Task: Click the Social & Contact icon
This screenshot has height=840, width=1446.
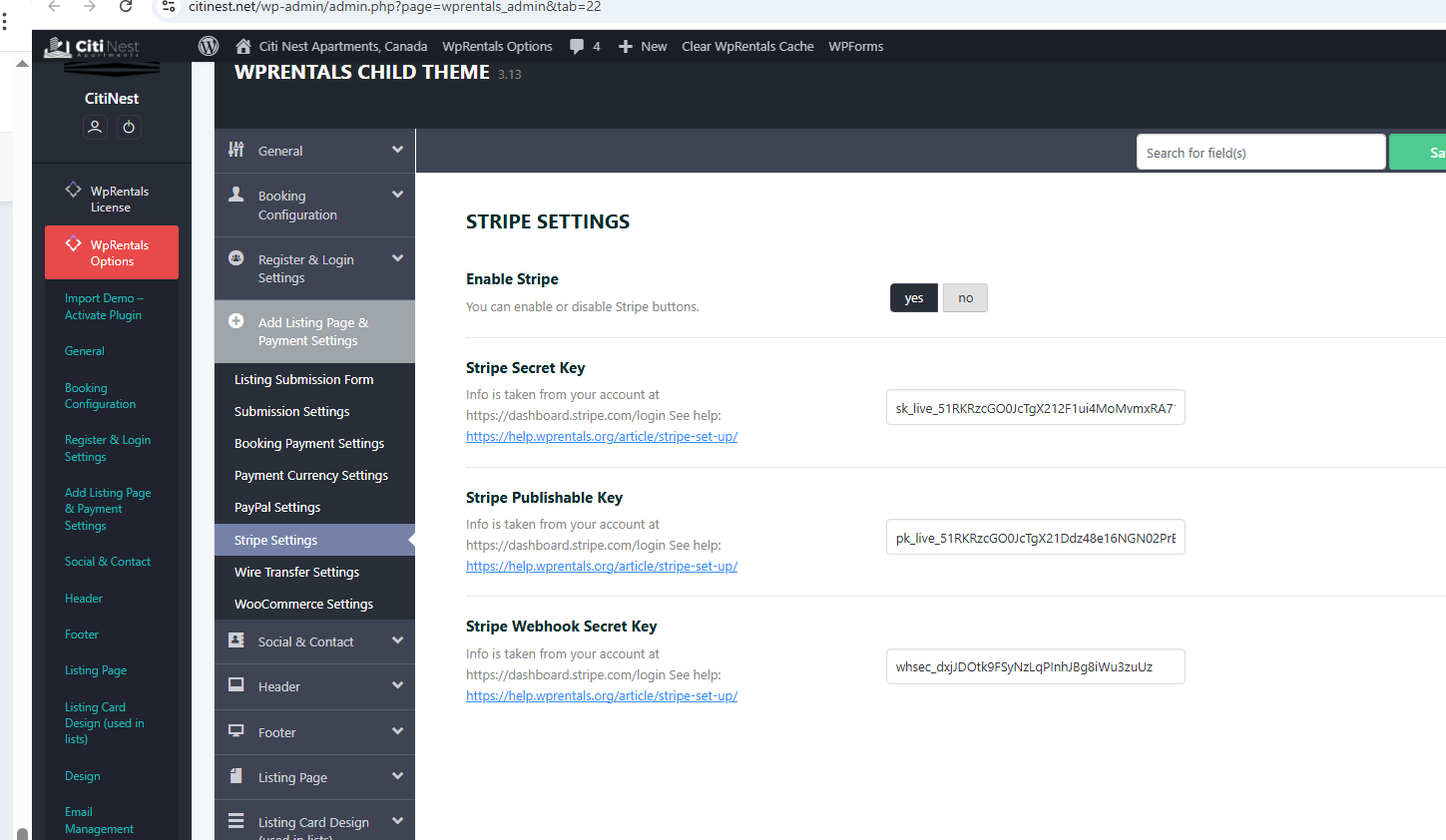Action: (x=237, y=640)
